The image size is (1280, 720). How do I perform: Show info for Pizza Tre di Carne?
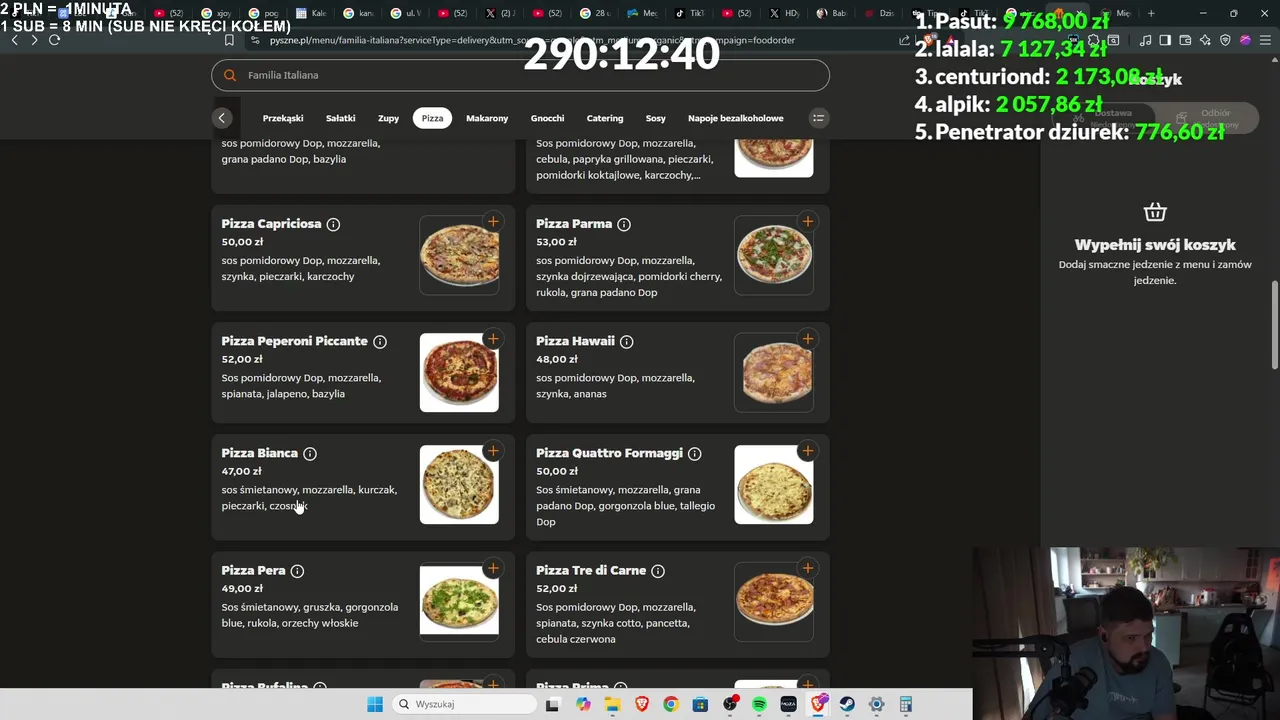(x=658, y=571)
